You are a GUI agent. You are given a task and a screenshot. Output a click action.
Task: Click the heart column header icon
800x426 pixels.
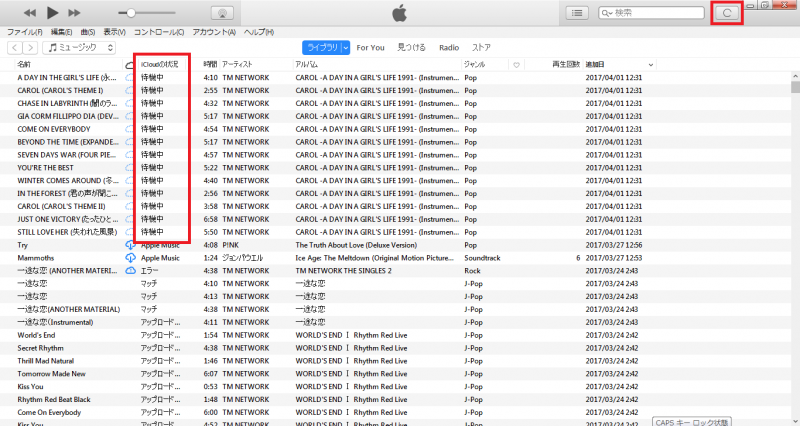click(516, 65)
